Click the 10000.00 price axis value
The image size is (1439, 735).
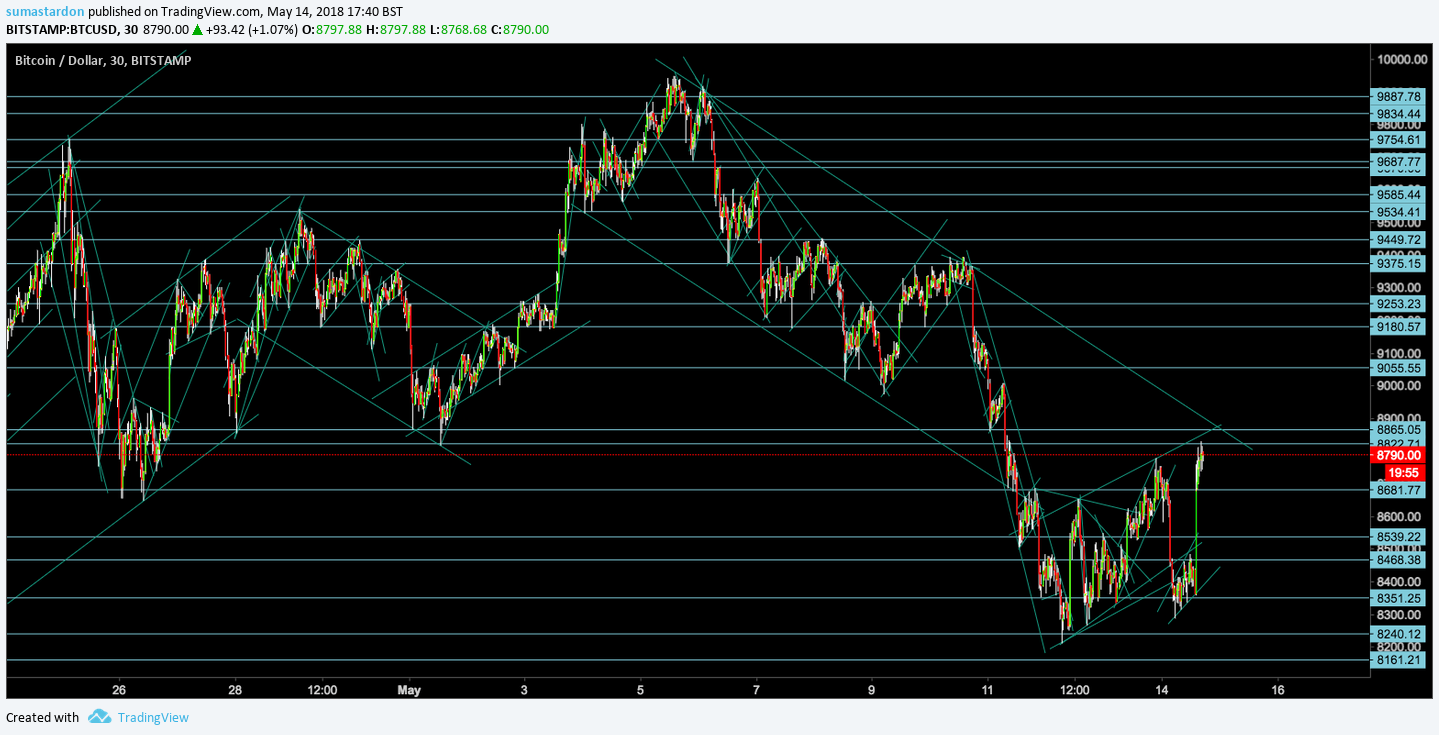pyautogui.click(x=1401, y=59)
